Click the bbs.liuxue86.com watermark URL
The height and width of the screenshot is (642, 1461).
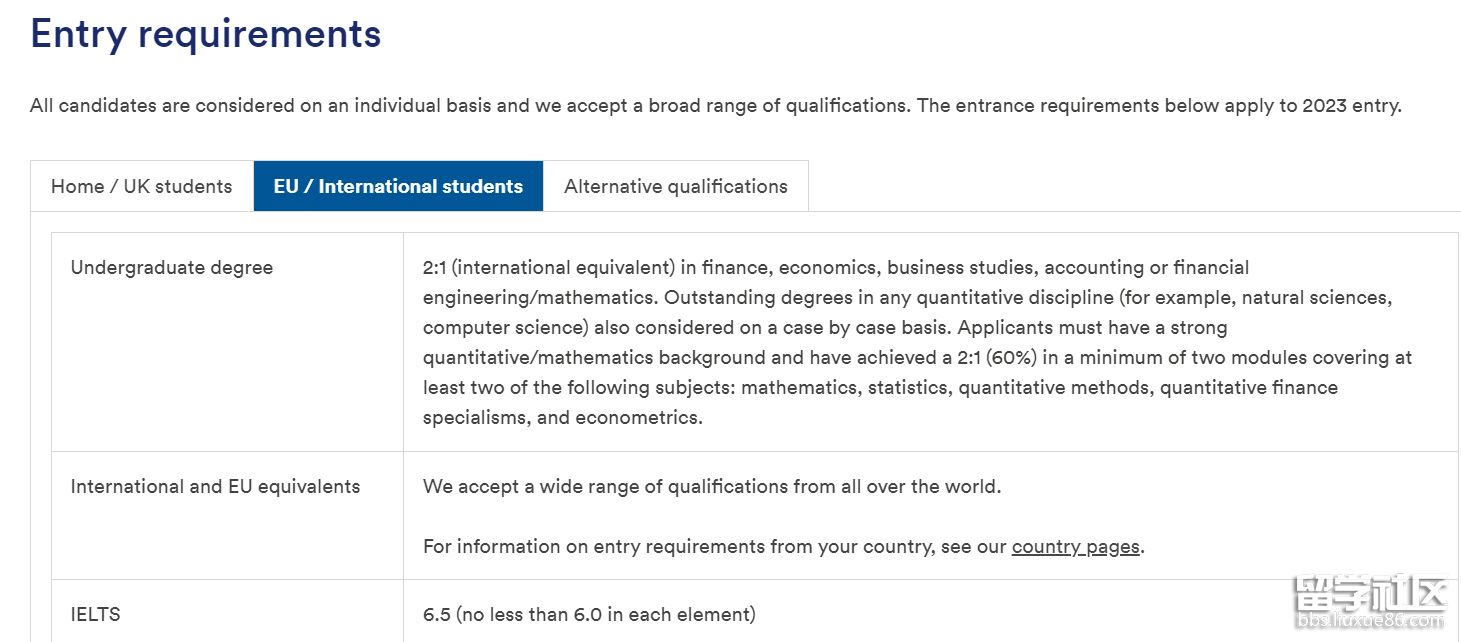pyautogui.click(x=1368, y=622)
